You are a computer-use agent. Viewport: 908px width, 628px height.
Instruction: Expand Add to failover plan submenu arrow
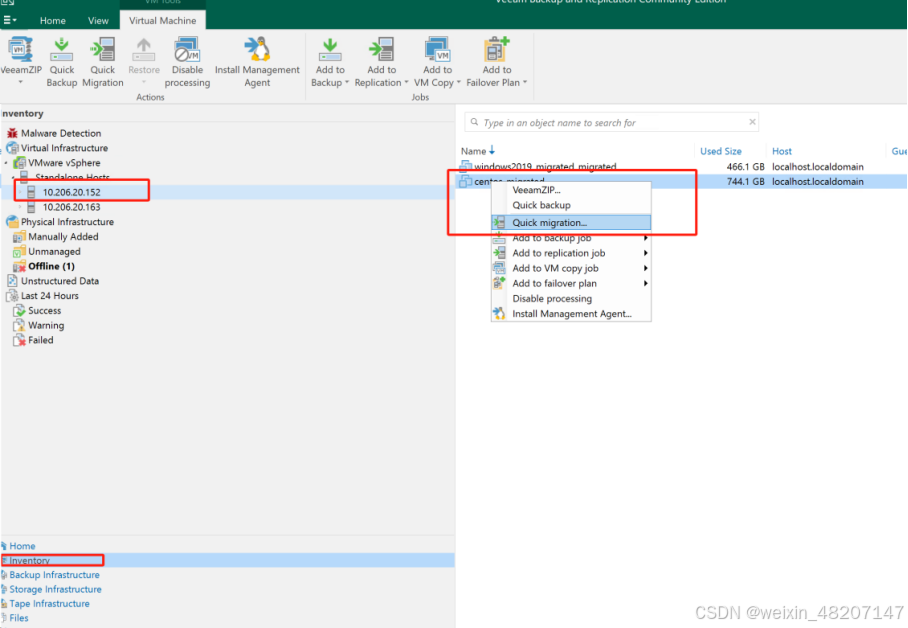tap(645, 283)
